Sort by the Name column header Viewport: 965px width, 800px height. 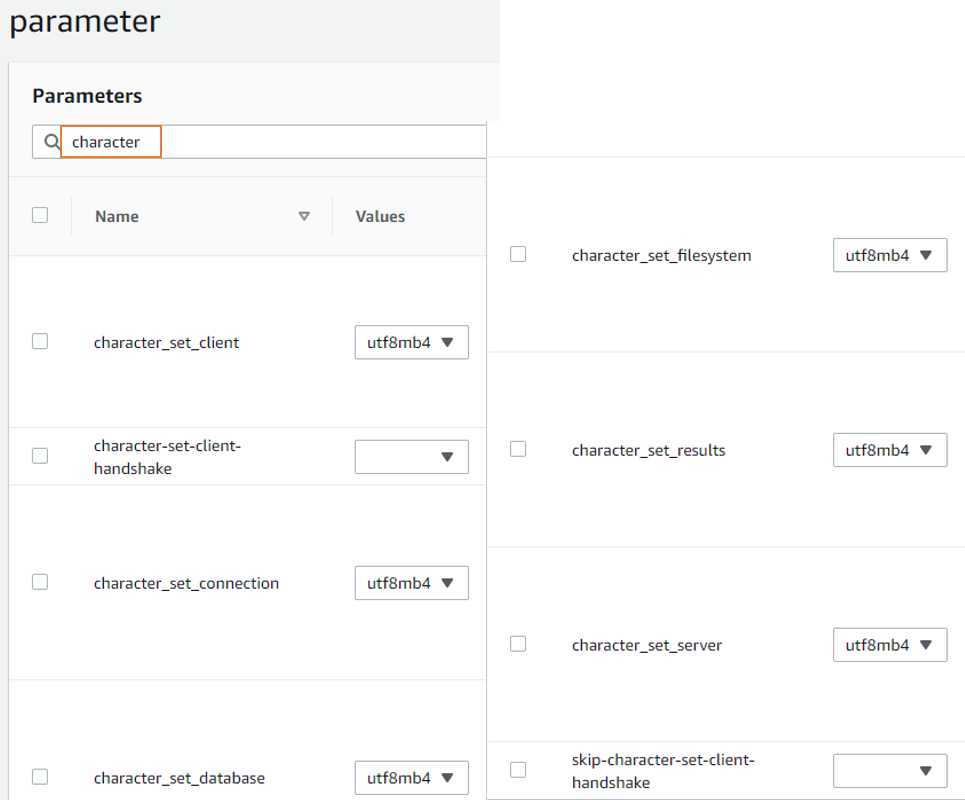[x=117, y=217]
